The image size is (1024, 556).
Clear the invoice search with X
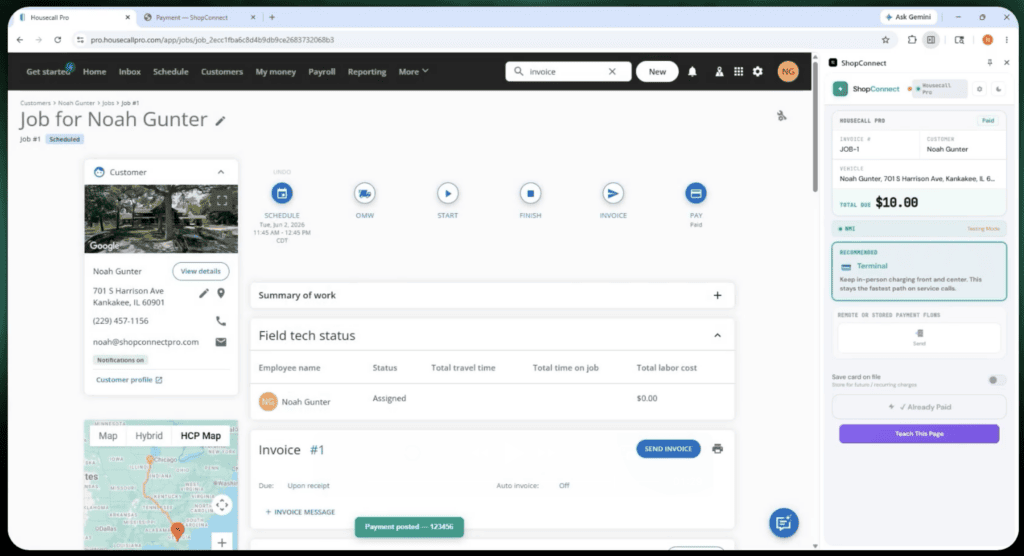pos(612,72)
